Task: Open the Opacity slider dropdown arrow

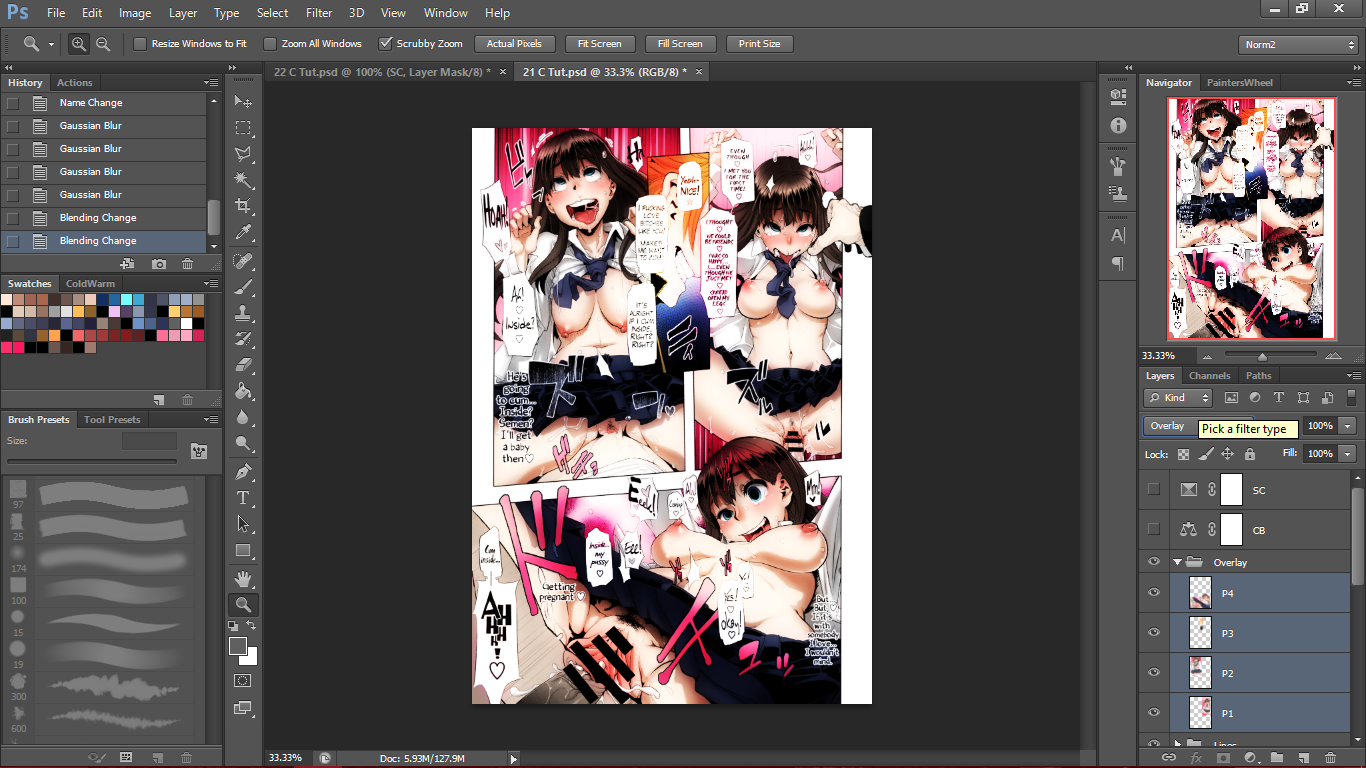Action: [1348, 426]
